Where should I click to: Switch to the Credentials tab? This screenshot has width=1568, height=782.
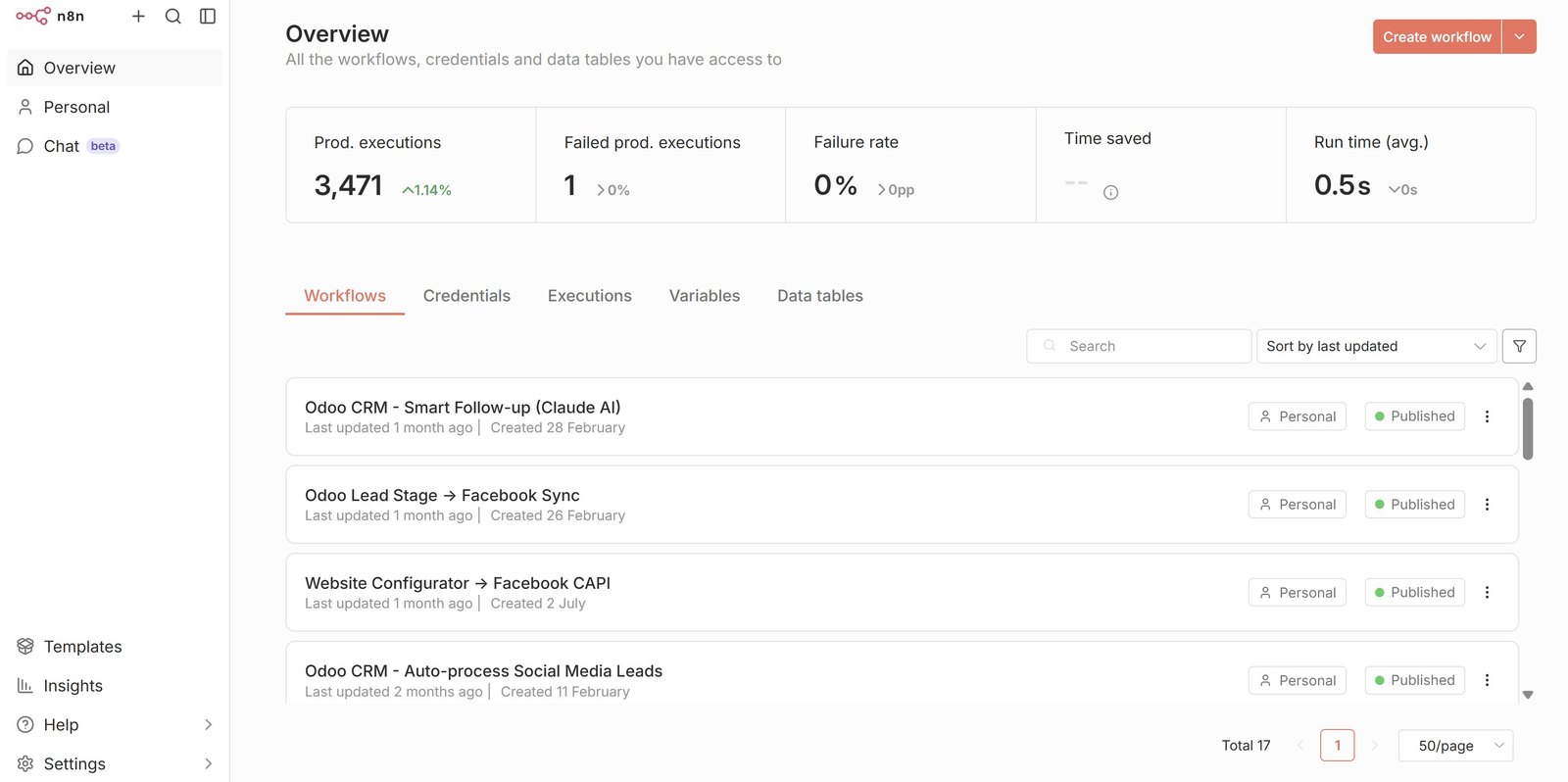click(466, 296)
